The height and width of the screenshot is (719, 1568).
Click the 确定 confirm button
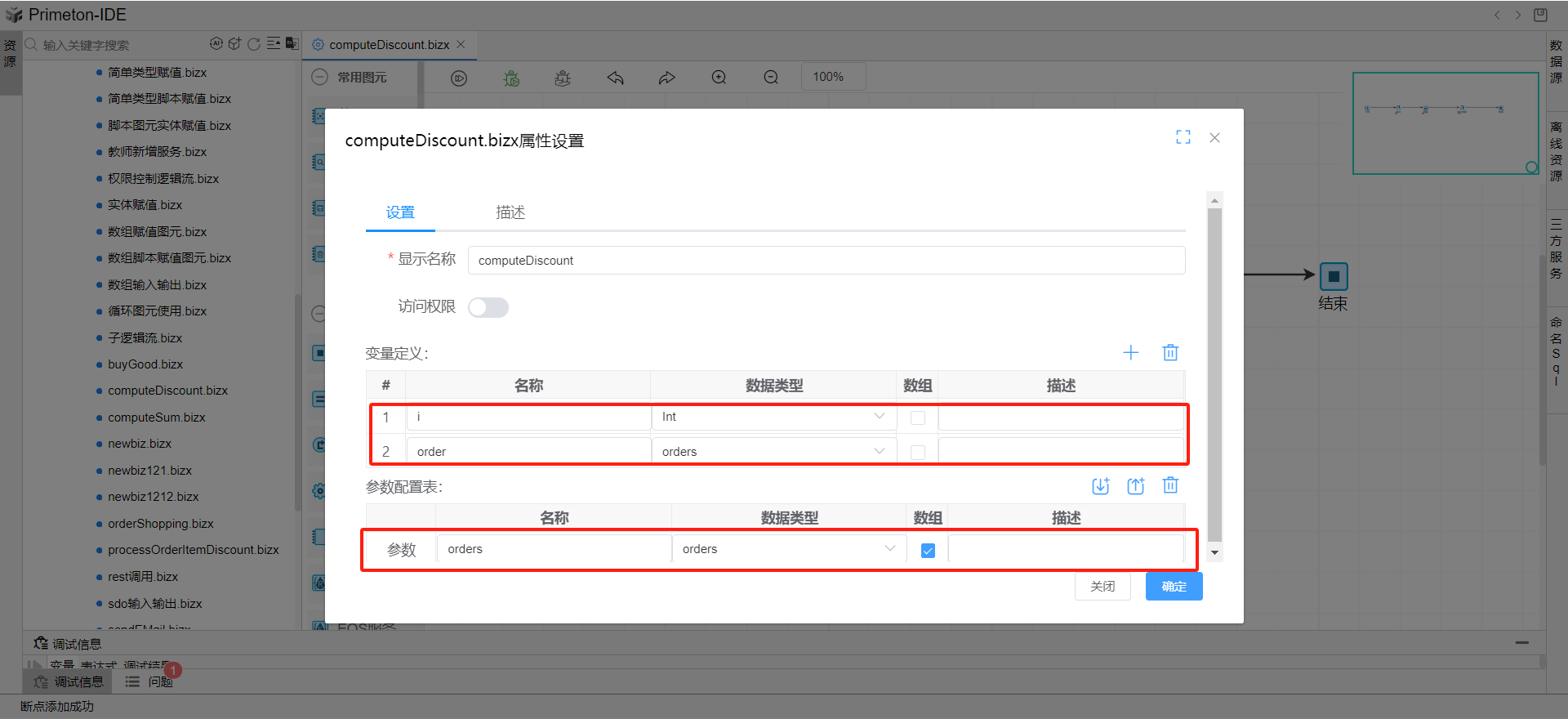tap(1174, 587)
